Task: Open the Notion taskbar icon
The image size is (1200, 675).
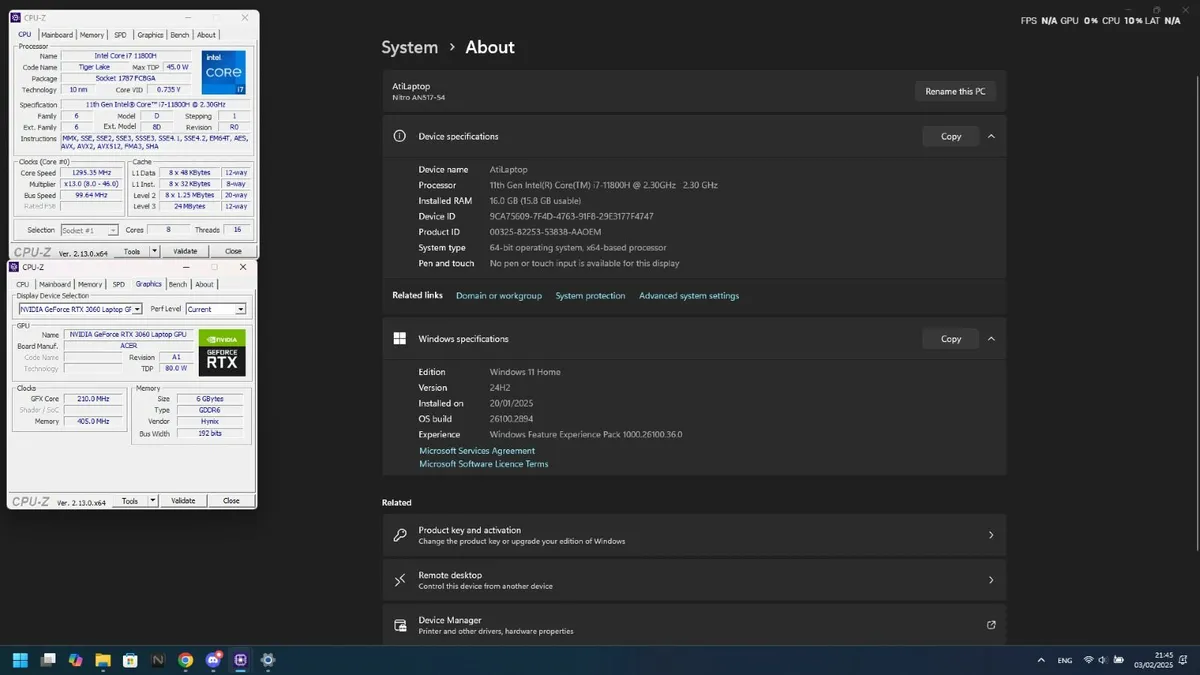Action: pos(158,660)
